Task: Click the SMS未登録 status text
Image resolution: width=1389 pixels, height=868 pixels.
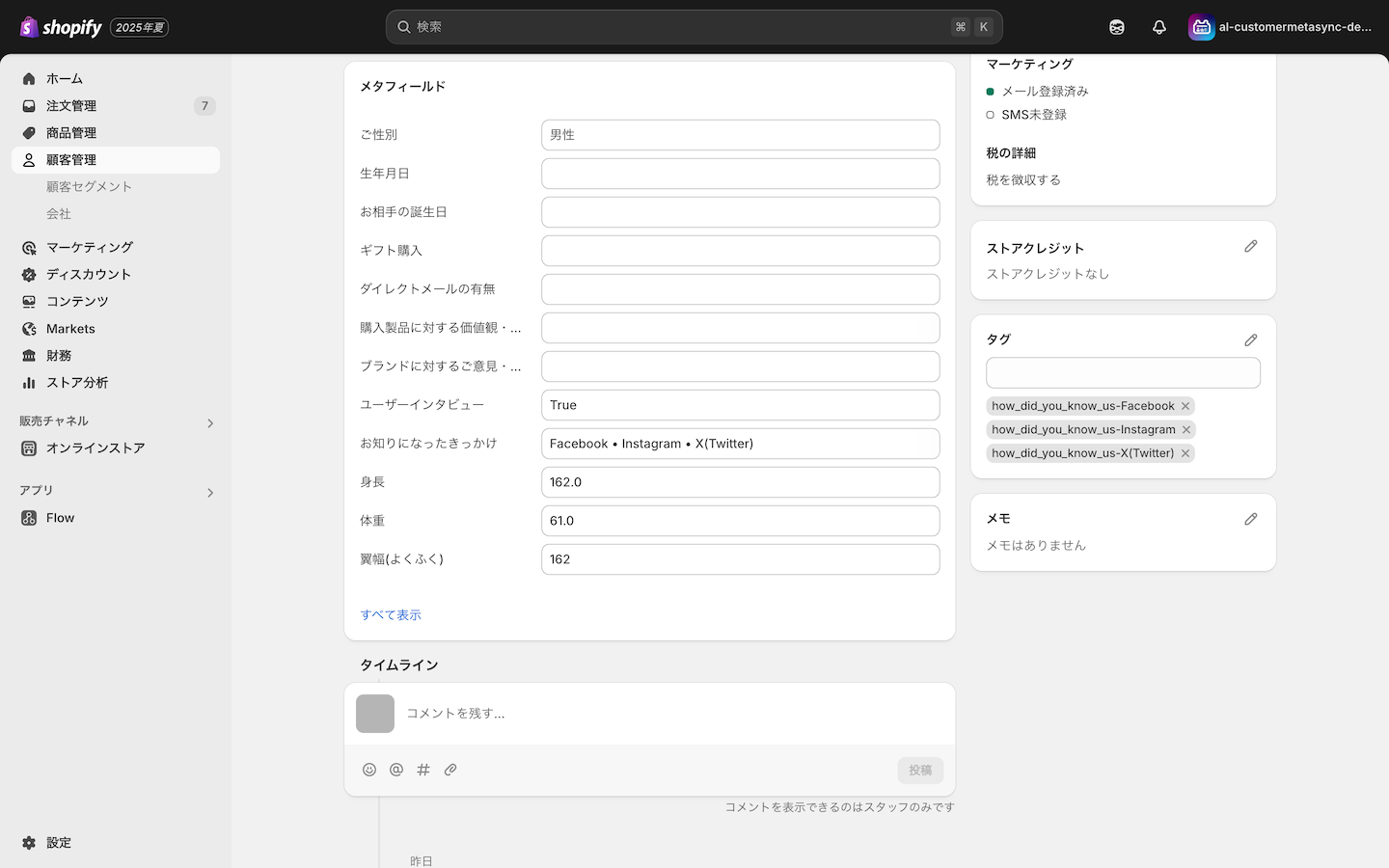Action: pyautogui.click(x=1034, y=115)
